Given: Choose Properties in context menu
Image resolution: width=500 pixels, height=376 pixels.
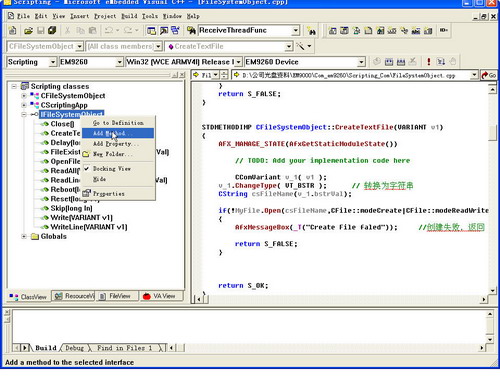Looking at the screenshot, I should pos(118,194).
